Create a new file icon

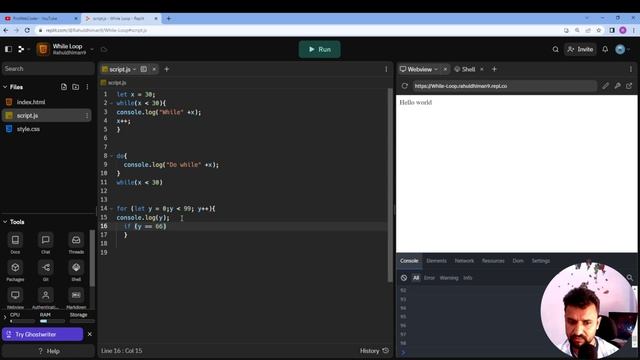[64, 87]
